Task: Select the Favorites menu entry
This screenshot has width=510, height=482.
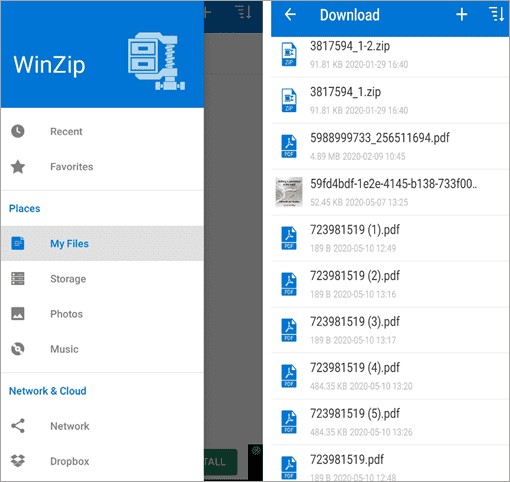Action: (x=102, y=167)
